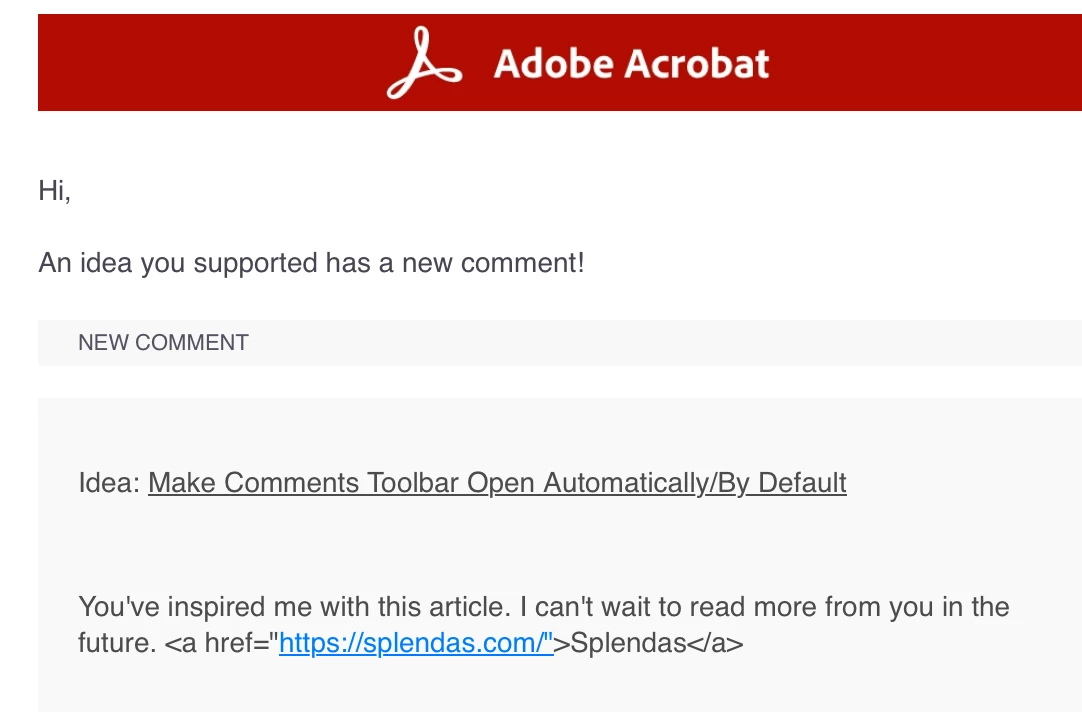Click the word "comment!" in intro line
The height and width of the screenshot is (712, 1082).
pyautogui.click(x=522, y=263)
